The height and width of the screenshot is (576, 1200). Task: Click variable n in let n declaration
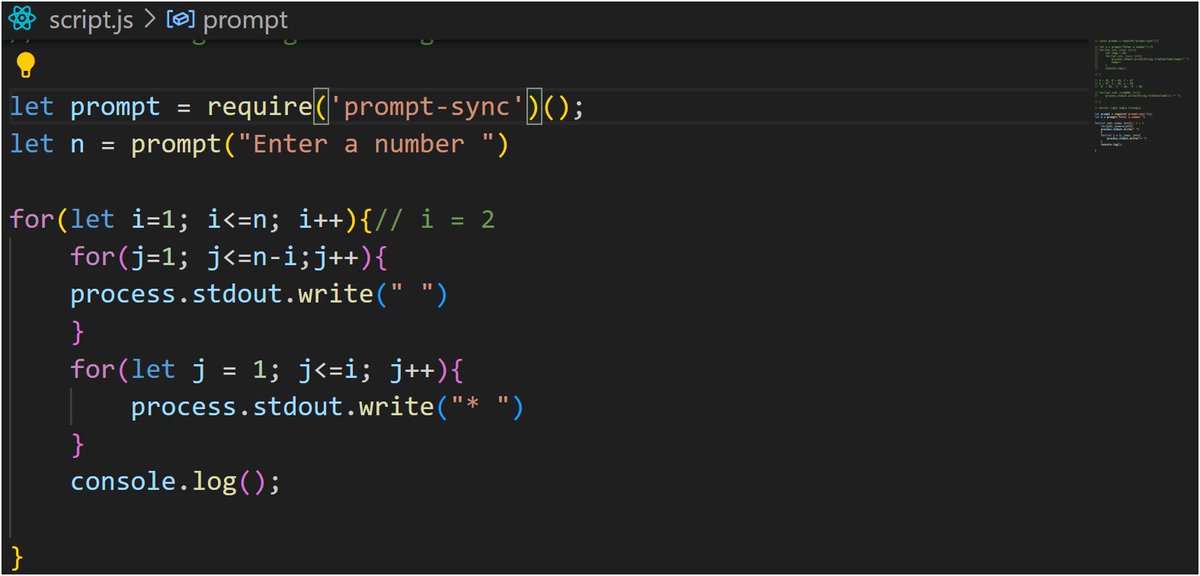pos(76,145)
